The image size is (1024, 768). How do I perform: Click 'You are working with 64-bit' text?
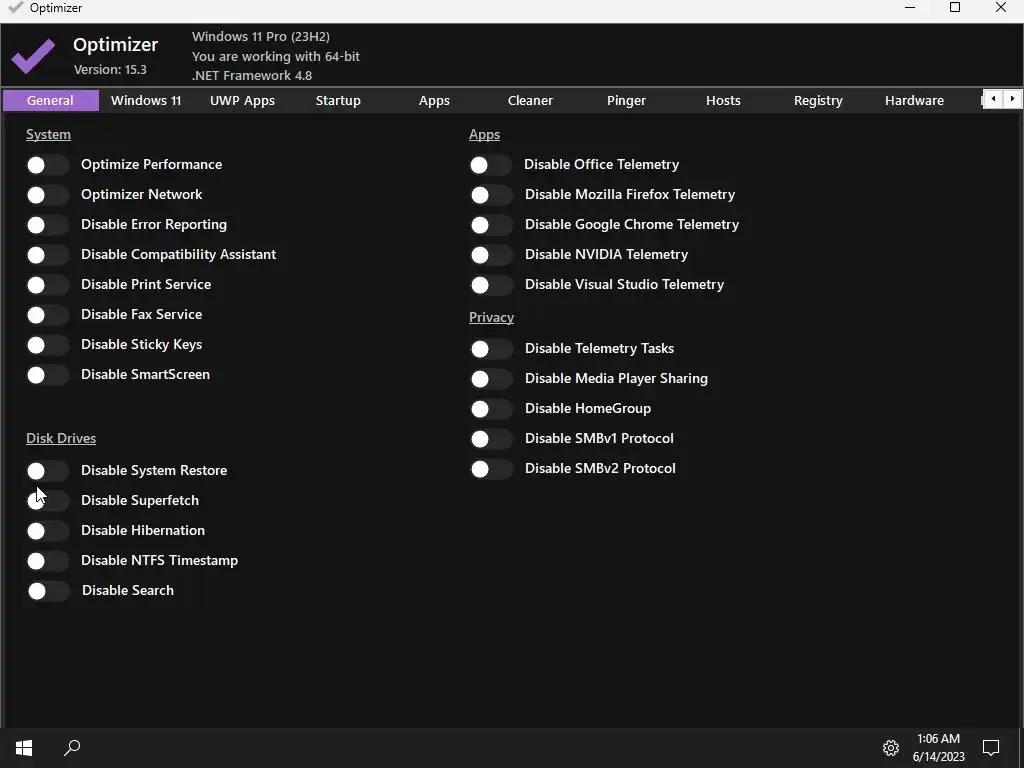click(x=276, y=57)
